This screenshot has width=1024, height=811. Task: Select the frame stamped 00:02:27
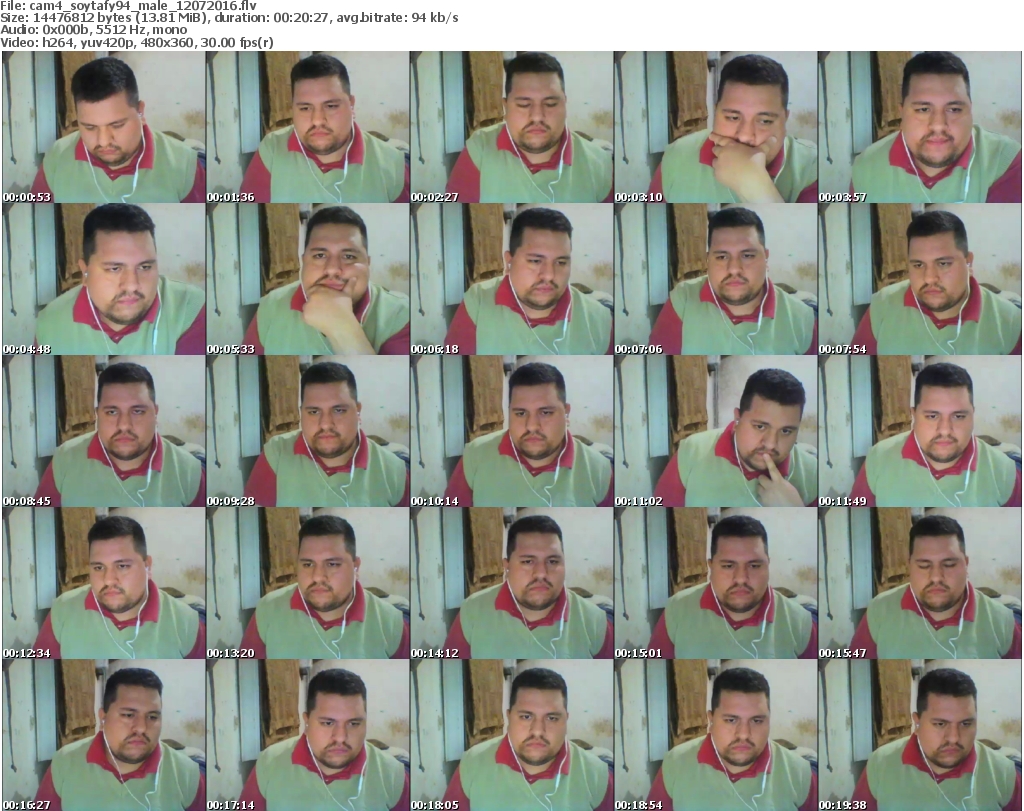(x=511, y=127)
